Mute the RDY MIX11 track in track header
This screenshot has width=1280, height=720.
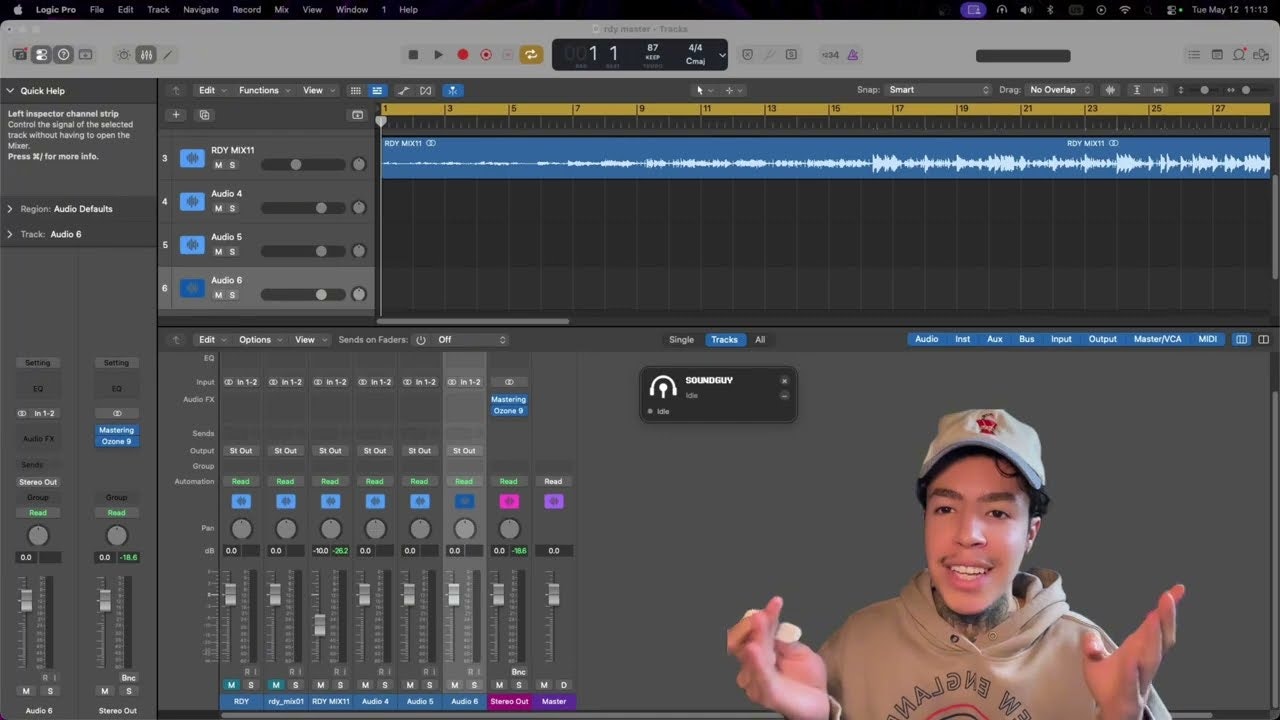pyautogui.click(x=218, y=165)
